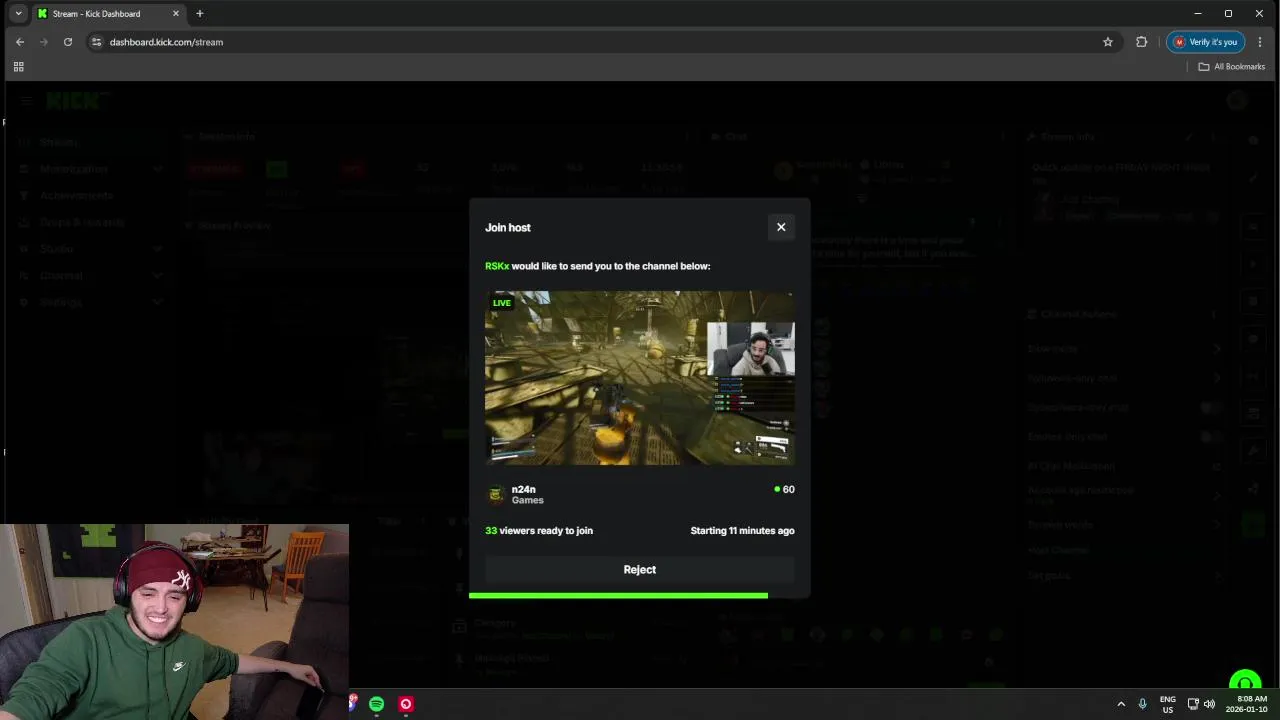This screenshot has height=720, width=1280.
Task: Open the Apps grid in the bookmarks bar
Action: tap(18, 67)
